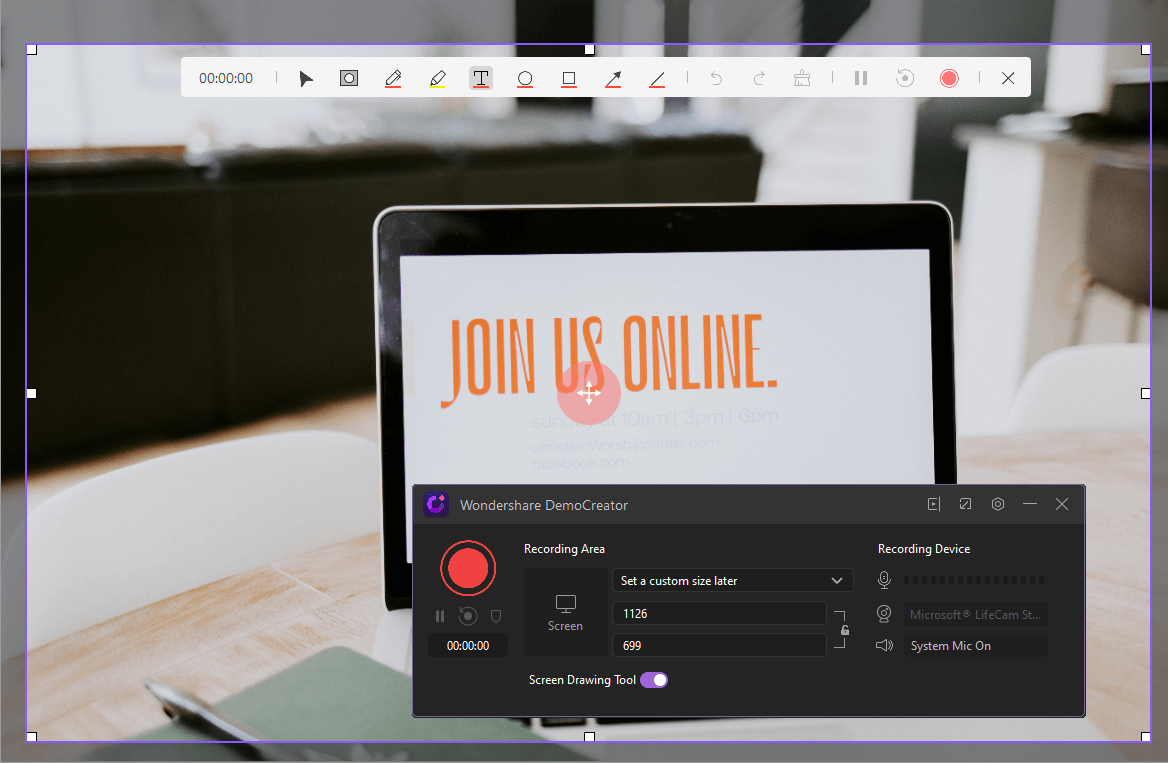This screenshot has width=1168, height=763.
Task: Click the center move handle of recording area
Action: click(x=588, y=393)
